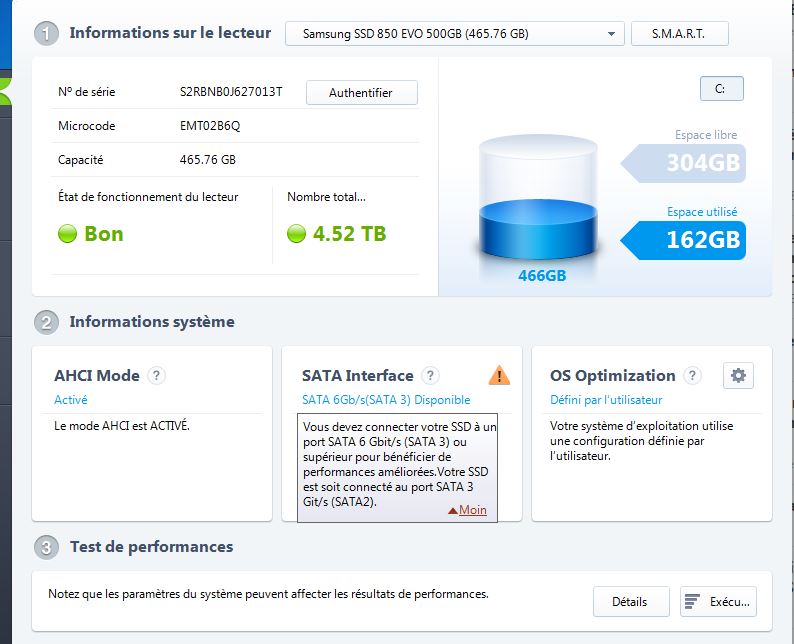Open help icon next to AHCI Mode
This screenshot has width=794, height=644.
[156, 376]
